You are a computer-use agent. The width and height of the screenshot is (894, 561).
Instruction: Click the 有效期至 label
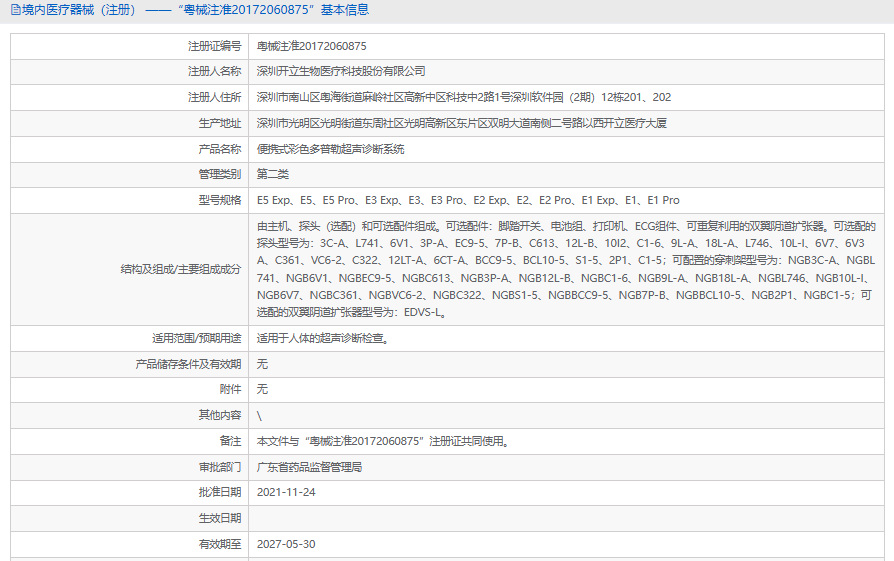point(220,544)
